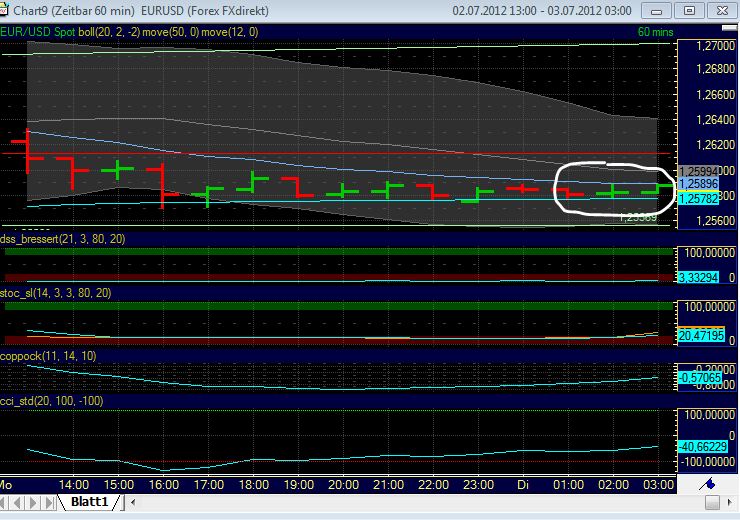
Task: Go to the previous sheet with the tab arrow
Action: tap(18, 503)
